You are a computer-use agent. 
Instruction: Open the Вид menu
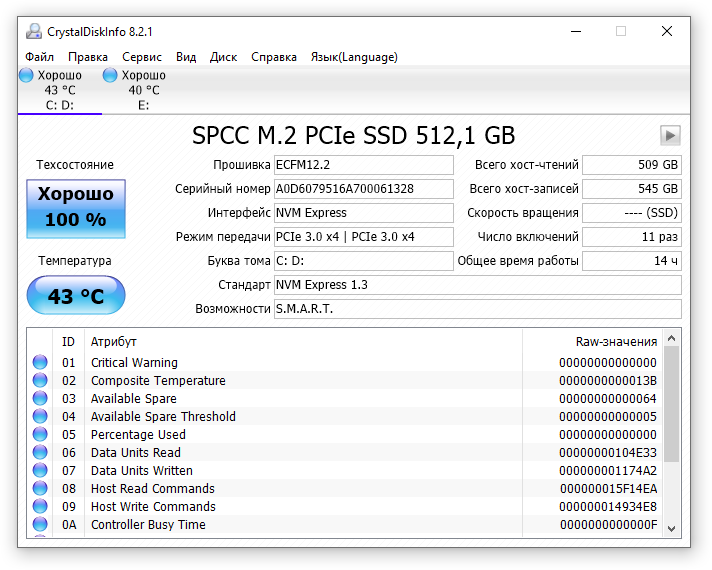[186, 57]
